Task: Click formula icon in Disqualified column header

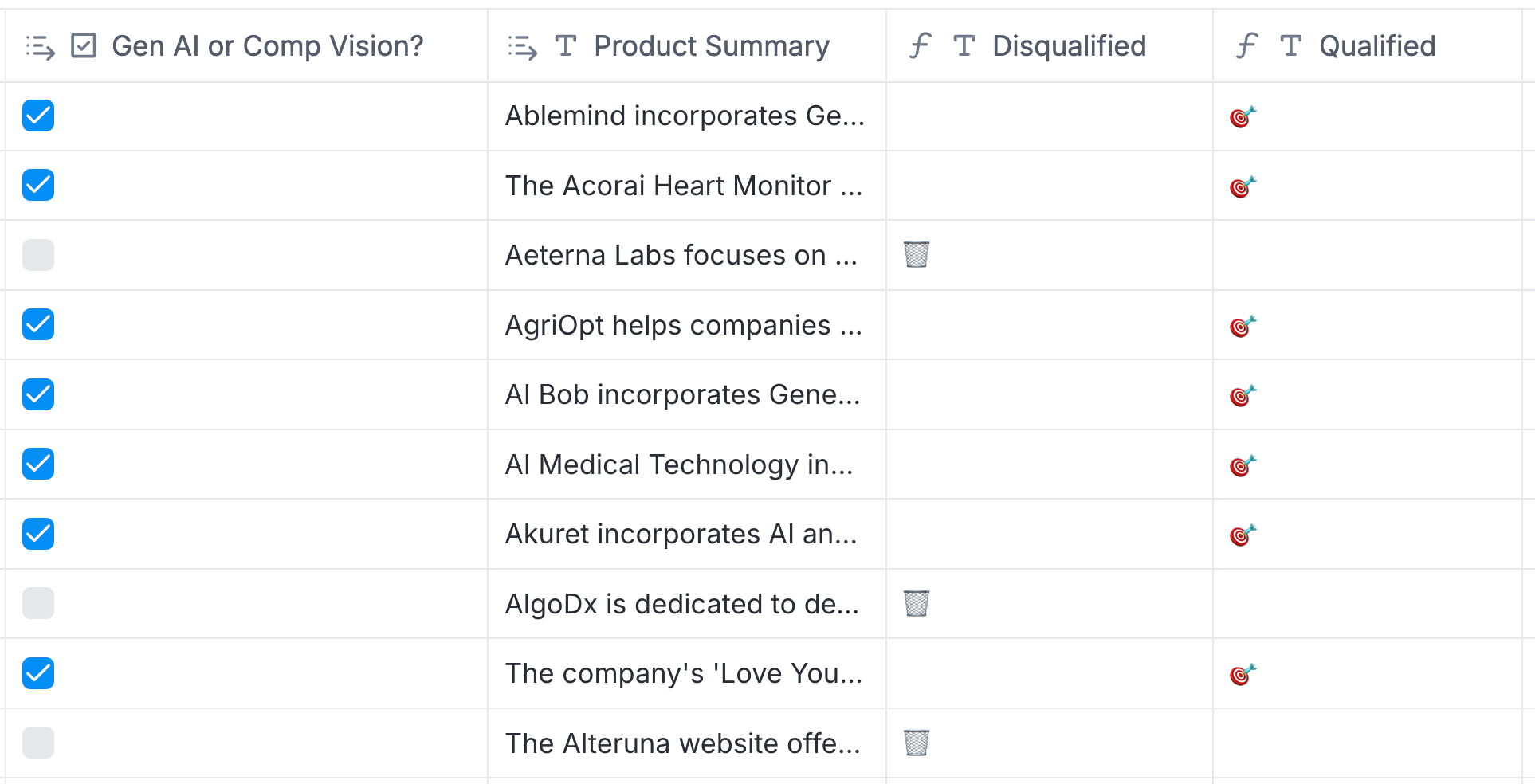Action: tap(920, 46)
